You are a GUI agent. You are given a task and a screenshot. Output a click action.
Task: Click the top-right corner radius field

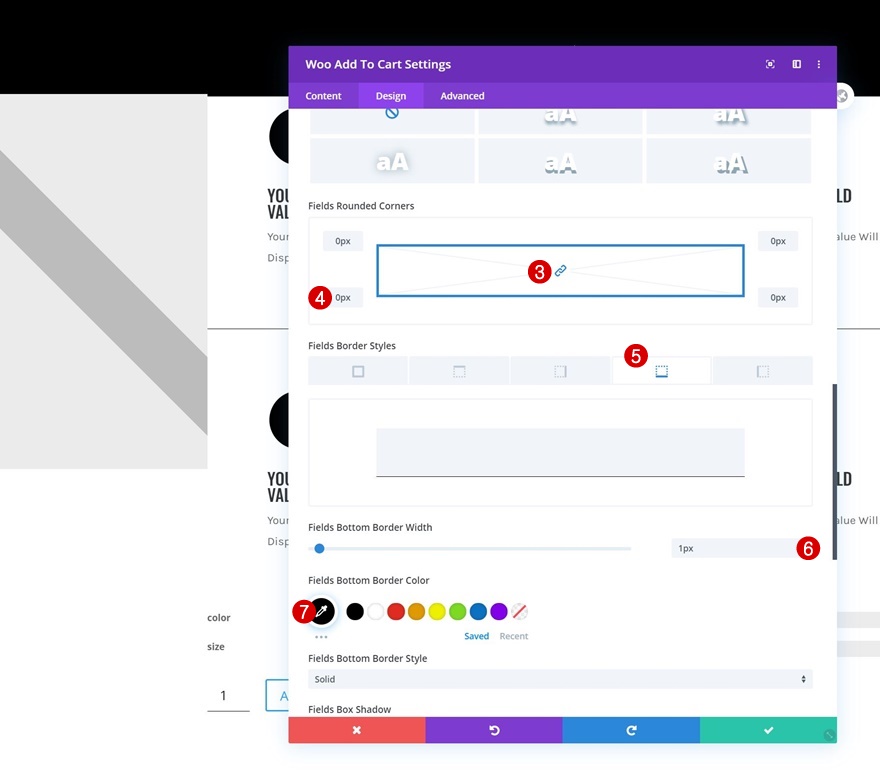point(778,241)
